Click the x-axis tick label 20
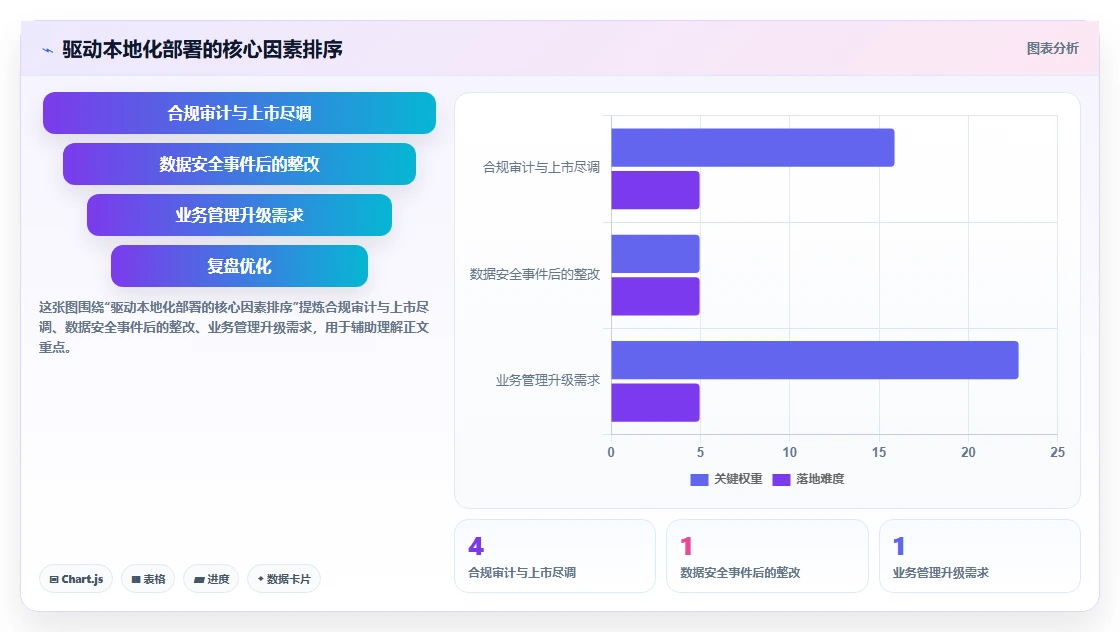1120x632 pixels. tap(968, 452)
